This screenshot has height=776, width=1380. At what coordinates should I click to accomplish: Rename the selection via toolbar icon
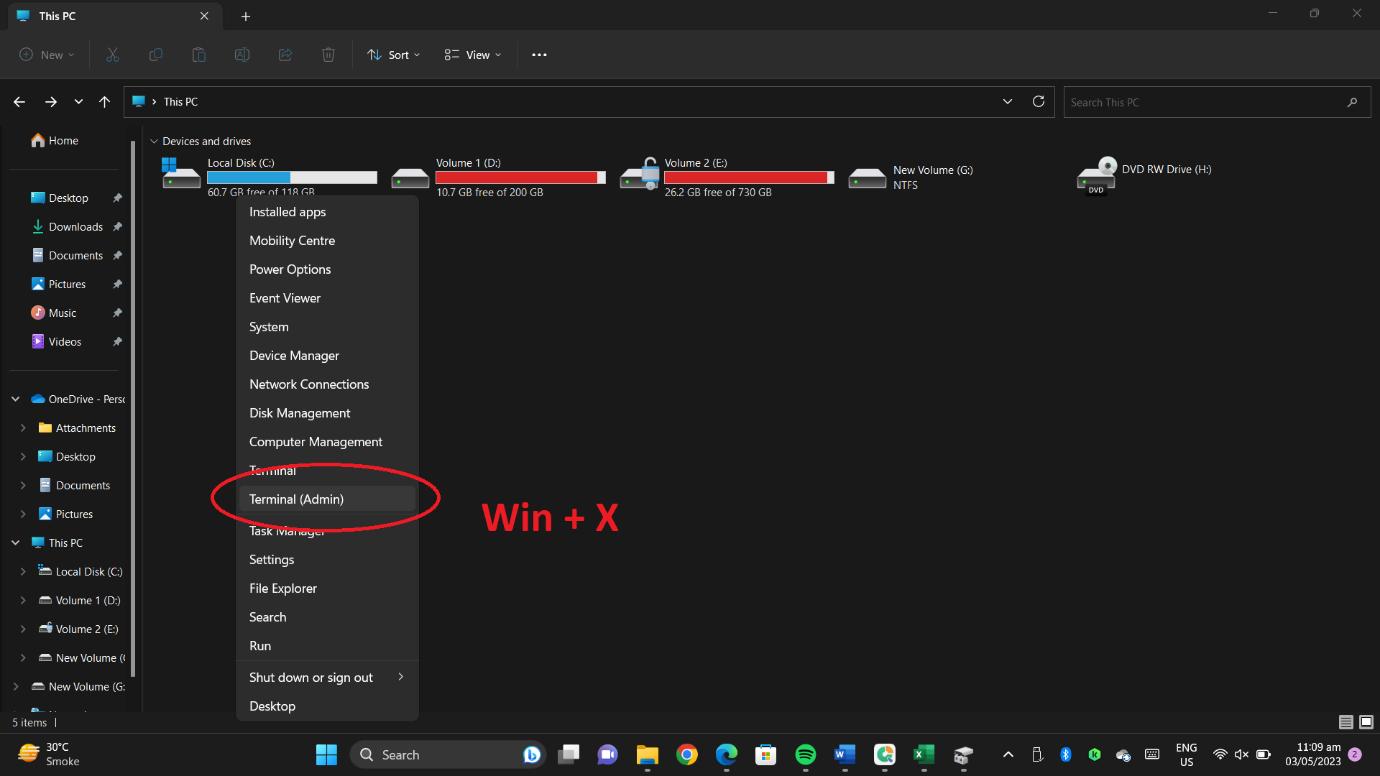click(x=242, y=55)
